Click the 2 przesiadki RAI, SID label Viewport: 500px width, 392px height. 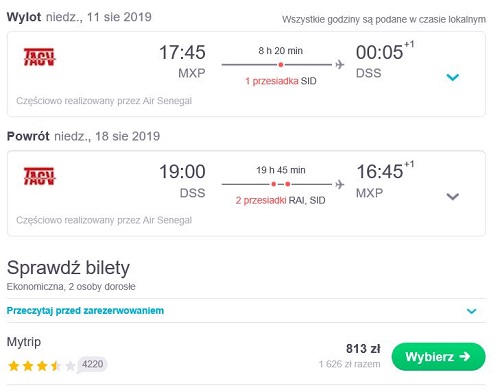[281, 200]
